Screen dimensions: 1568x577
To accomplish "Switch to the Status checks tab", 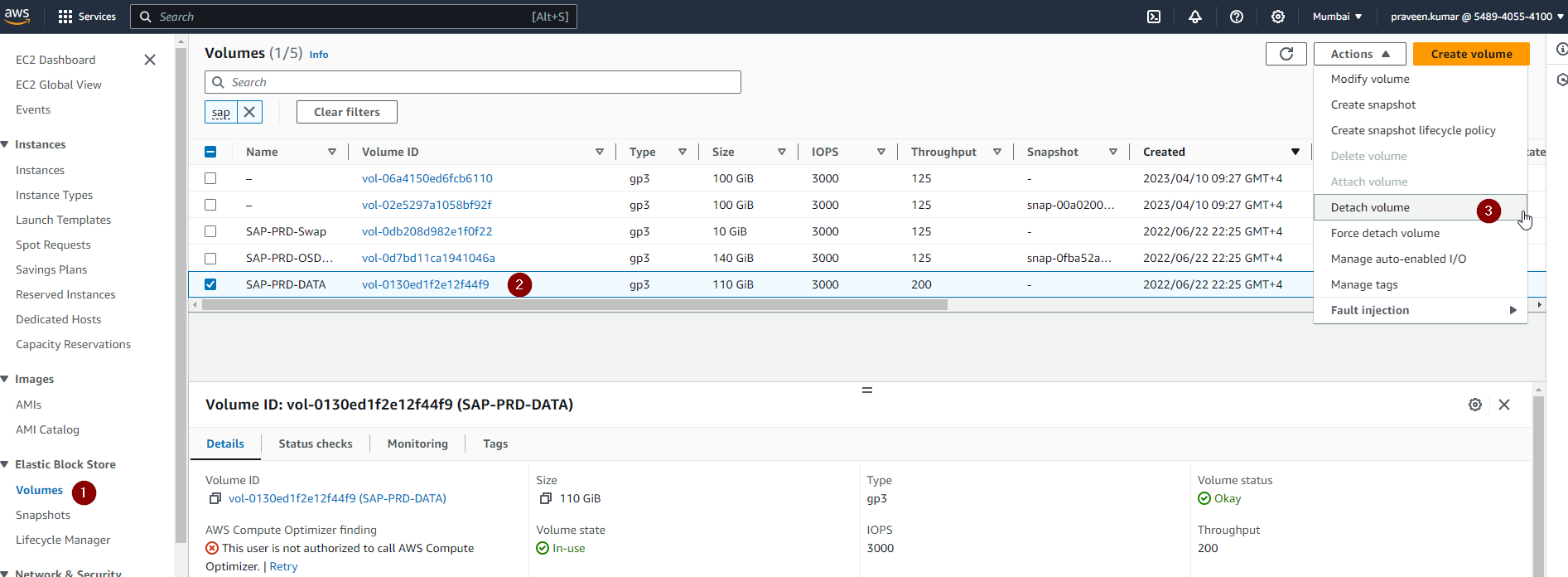I will pos(316,444).
